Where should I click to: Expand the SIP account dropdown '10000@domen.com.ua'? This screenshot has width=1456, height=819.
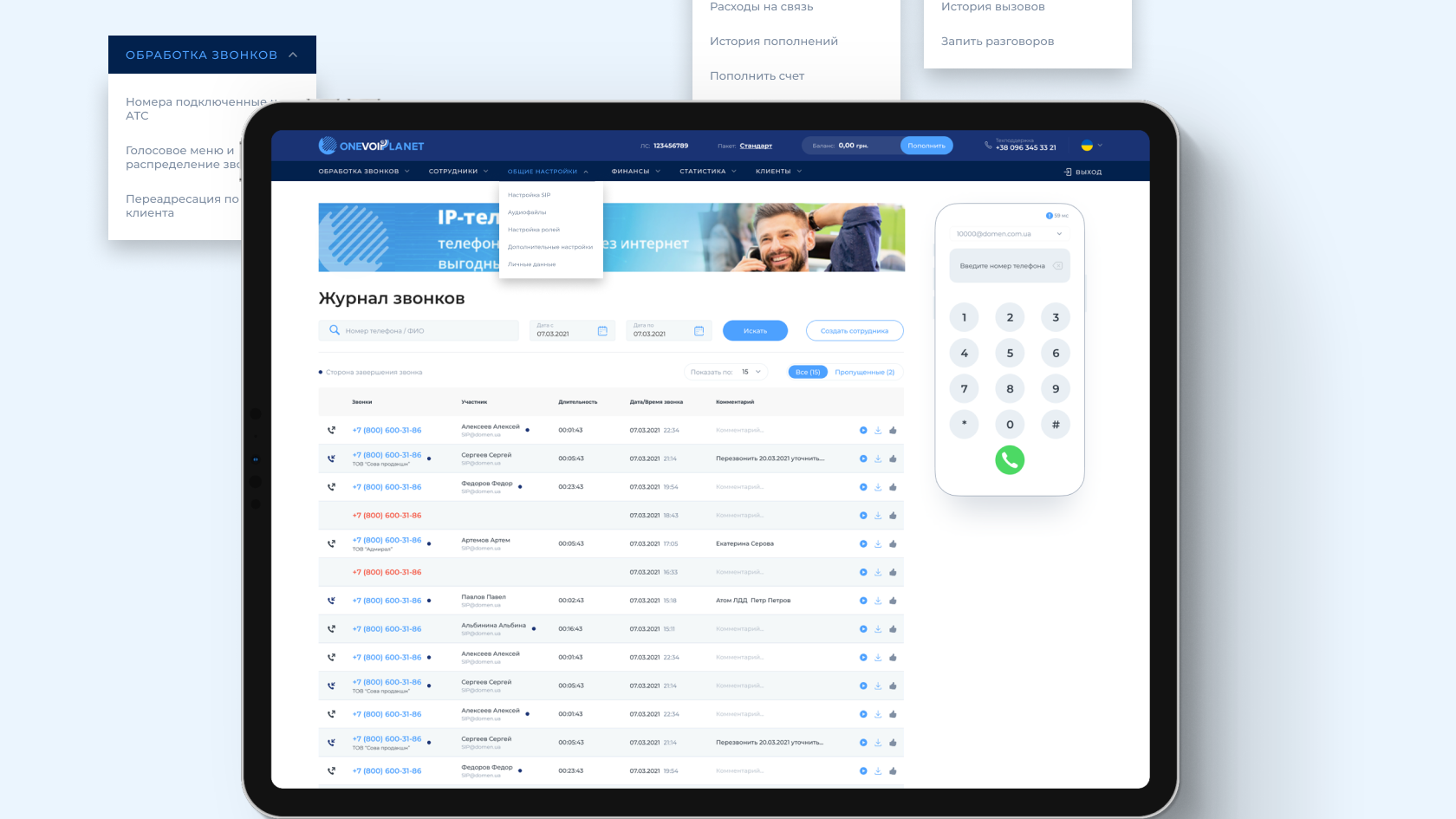point(1059,233)
